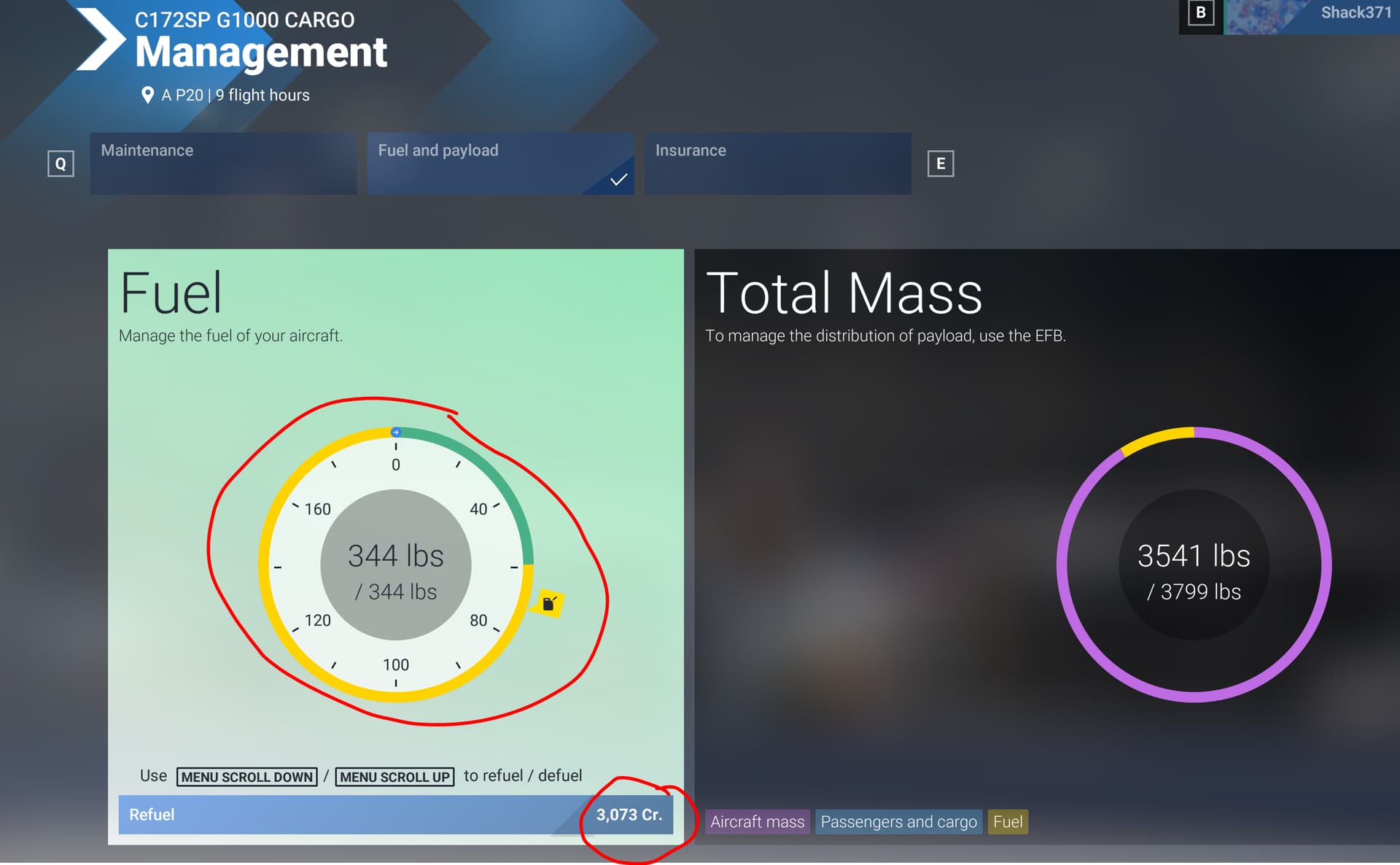Click the MENU SCROLL DOWN key hint
Viewport: 1400px width, 865px height.
point(247,777)
